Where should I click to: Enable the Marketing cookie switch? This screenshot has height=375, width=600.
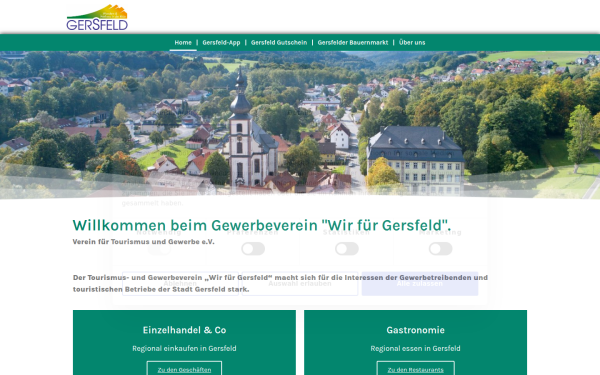click(440, 249)
